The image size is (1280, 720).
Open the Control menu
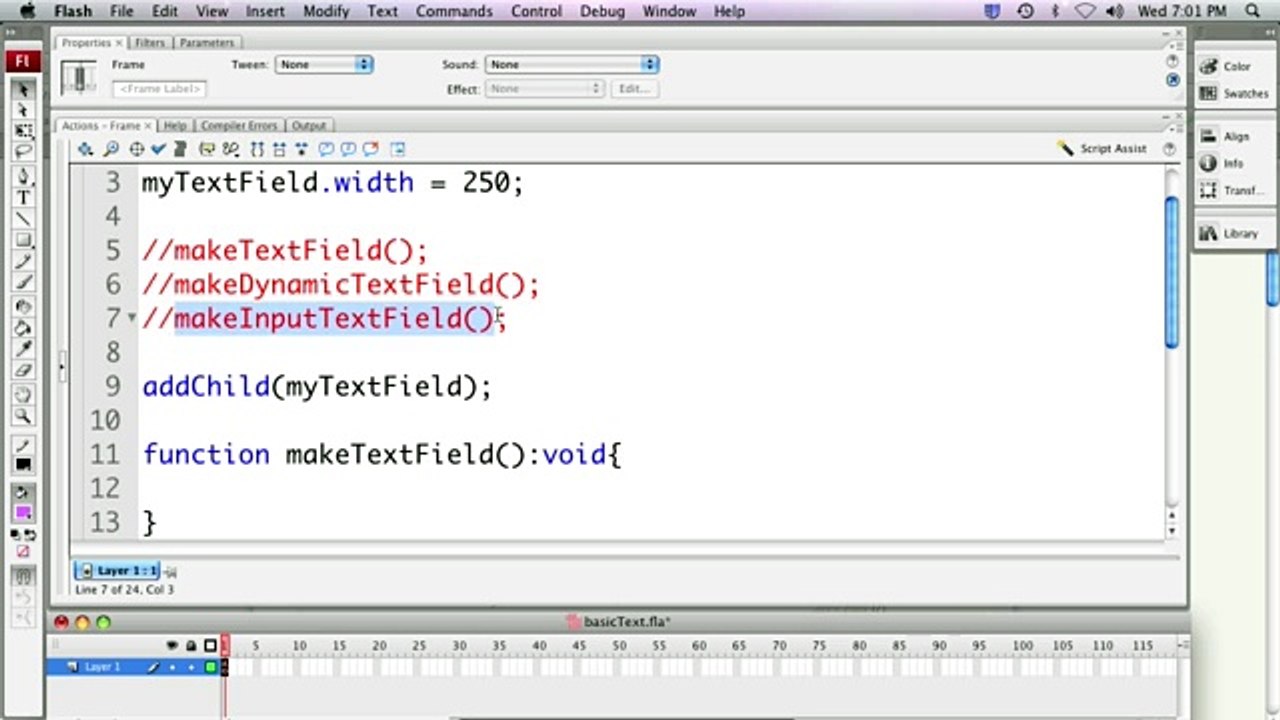[536, 11]
